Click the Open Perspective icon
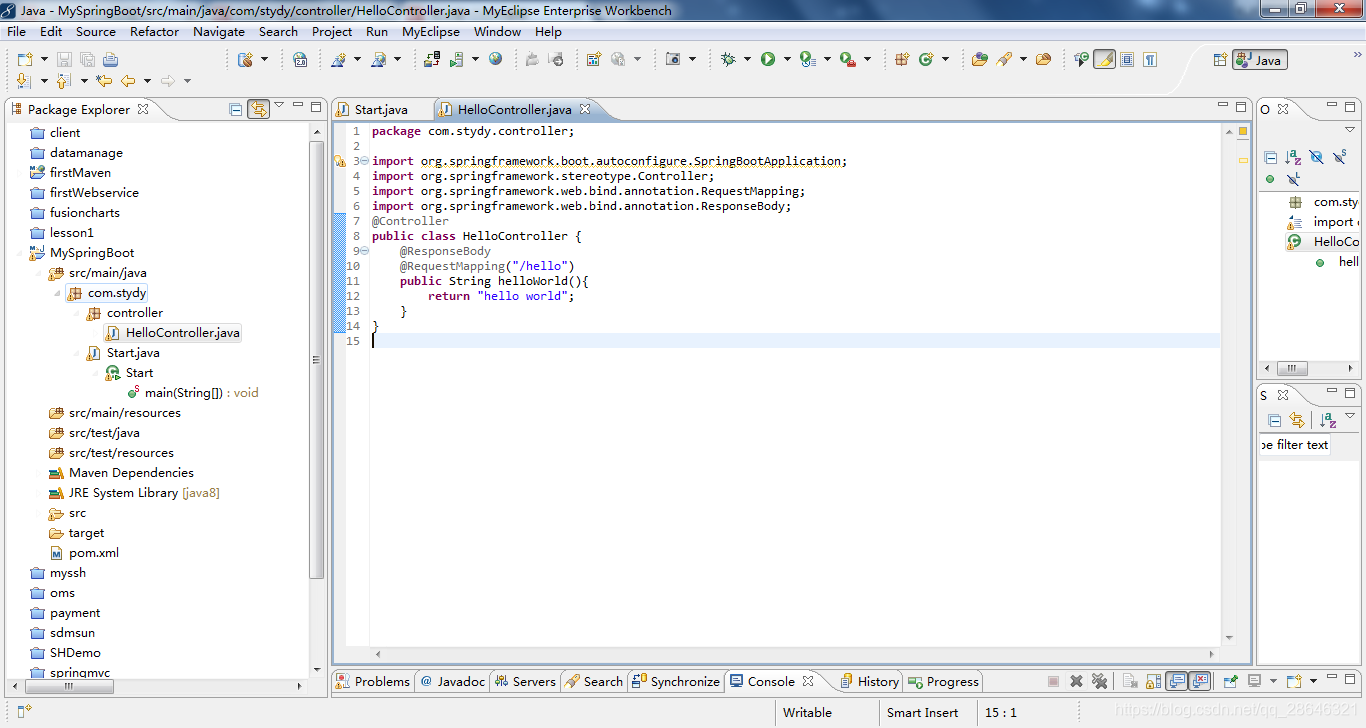Screen dimensions: 1366x728 (1220, 60)
